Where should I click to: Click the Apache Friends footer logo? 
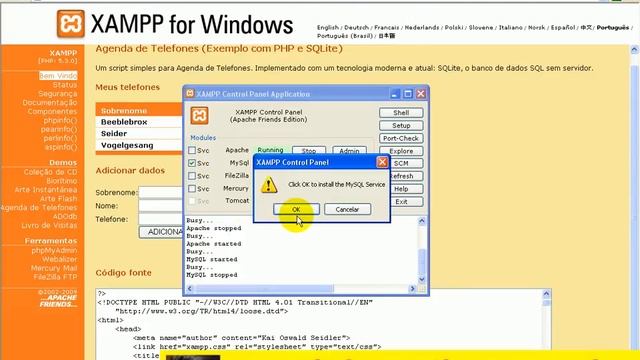(58, 301)
